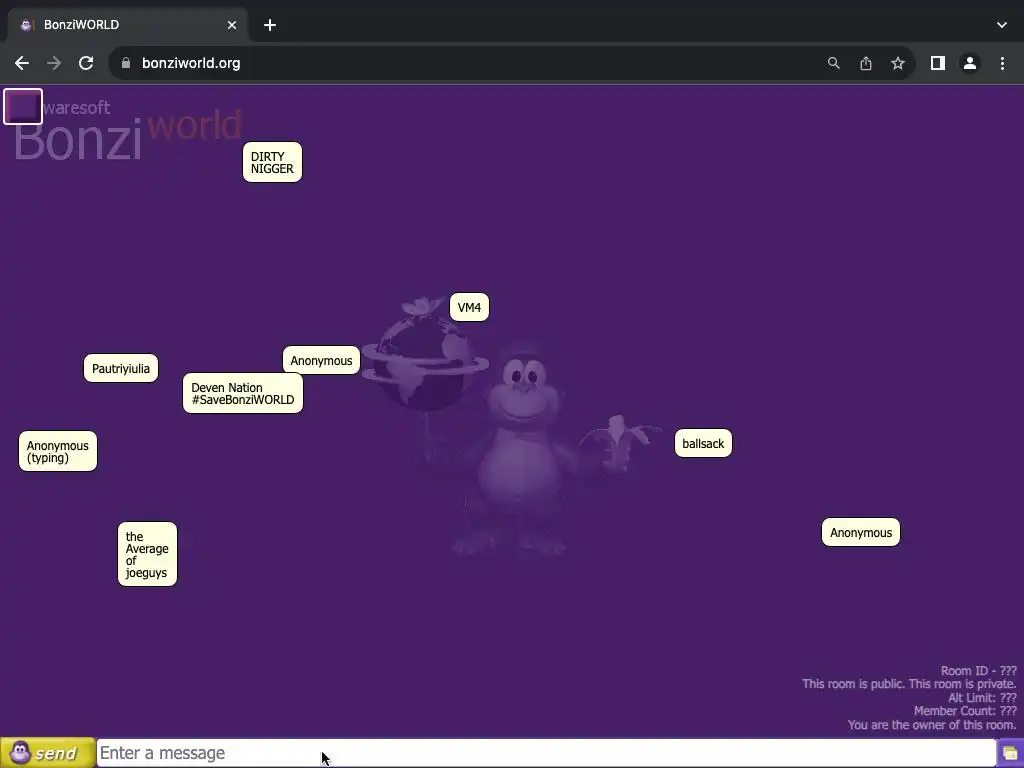Image resolution: width=1024 pixels, height=768 pixels.
Task: Select the Room ID text
Action: pyautogui.click(x=978, y=671)
